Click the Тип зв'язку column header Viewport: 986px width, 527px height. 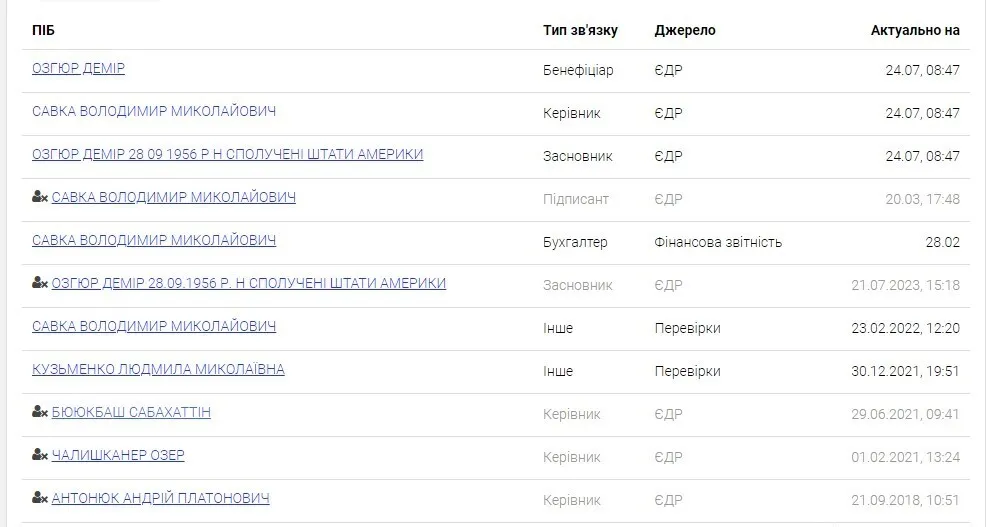[580, 30]
